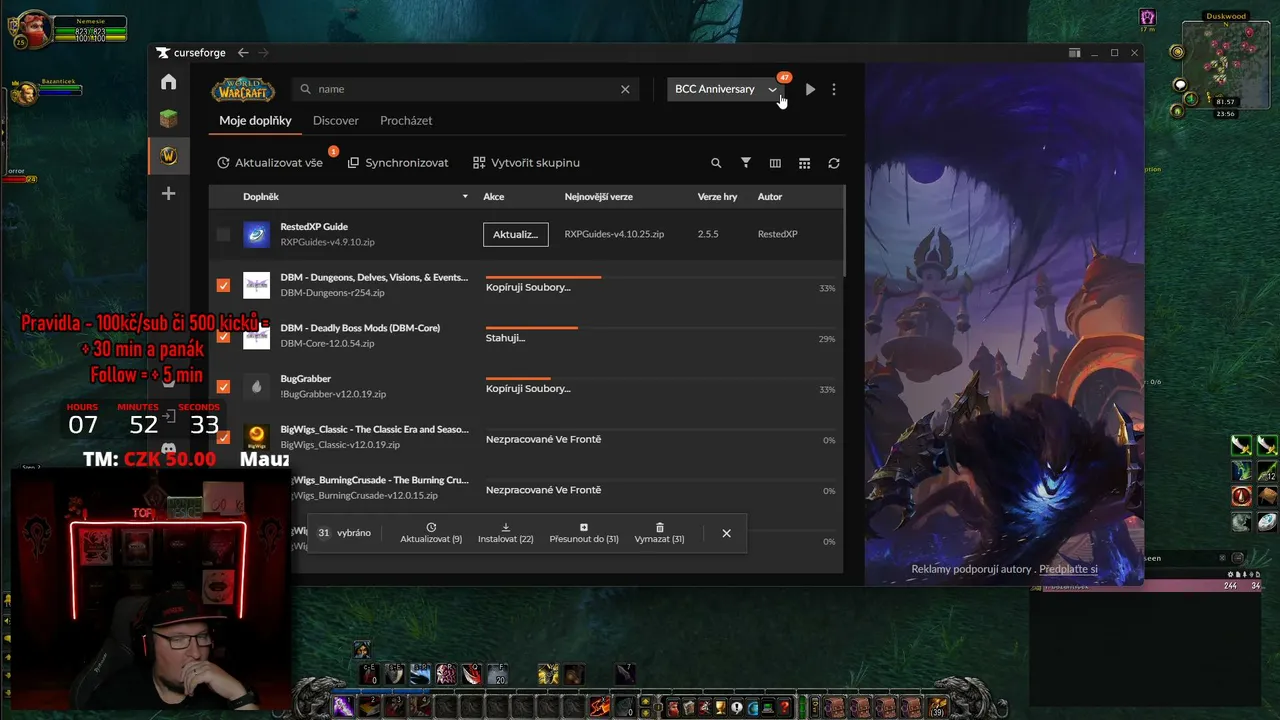Screen dimensions: 1280x720
Task: Refresh the addon list
Action: click(834, 163)
